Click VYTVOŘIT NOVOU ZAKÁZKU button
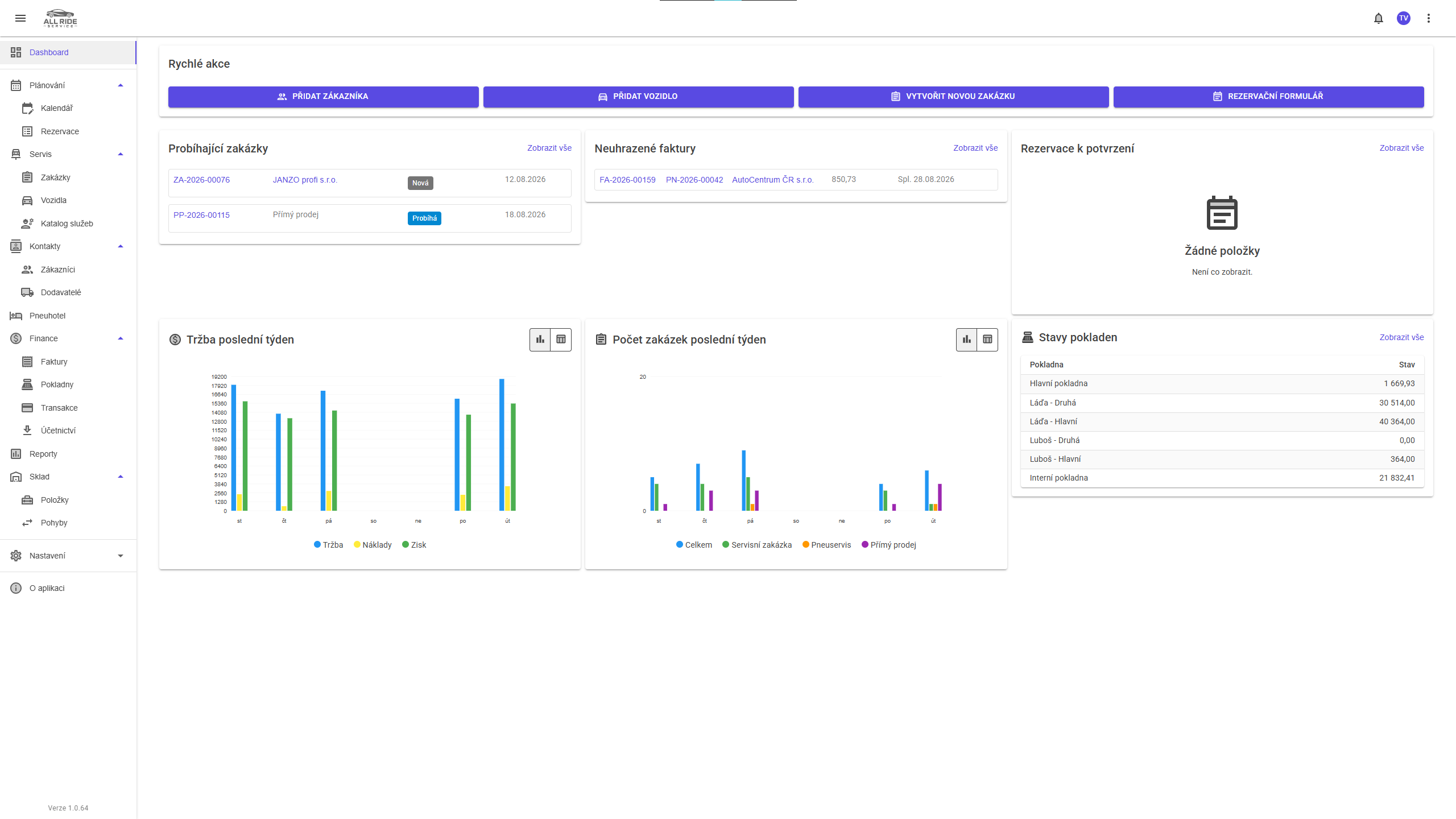 [953, 97]
